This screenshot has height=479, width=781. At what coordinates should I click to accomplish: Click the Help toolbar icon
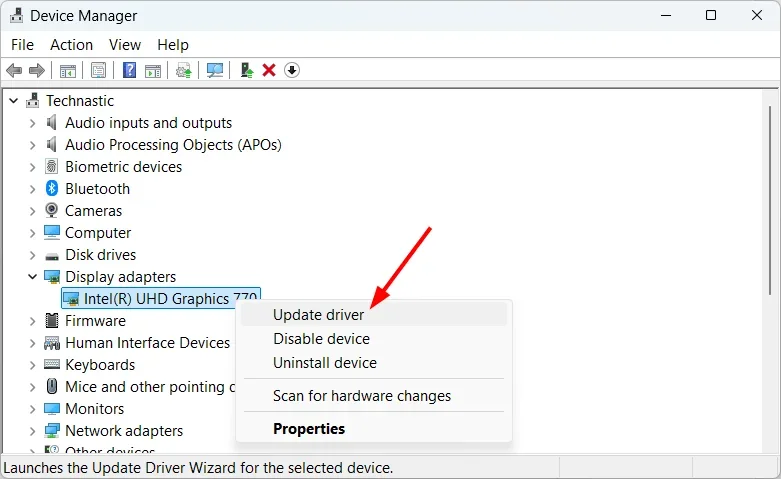pos(129,70)
